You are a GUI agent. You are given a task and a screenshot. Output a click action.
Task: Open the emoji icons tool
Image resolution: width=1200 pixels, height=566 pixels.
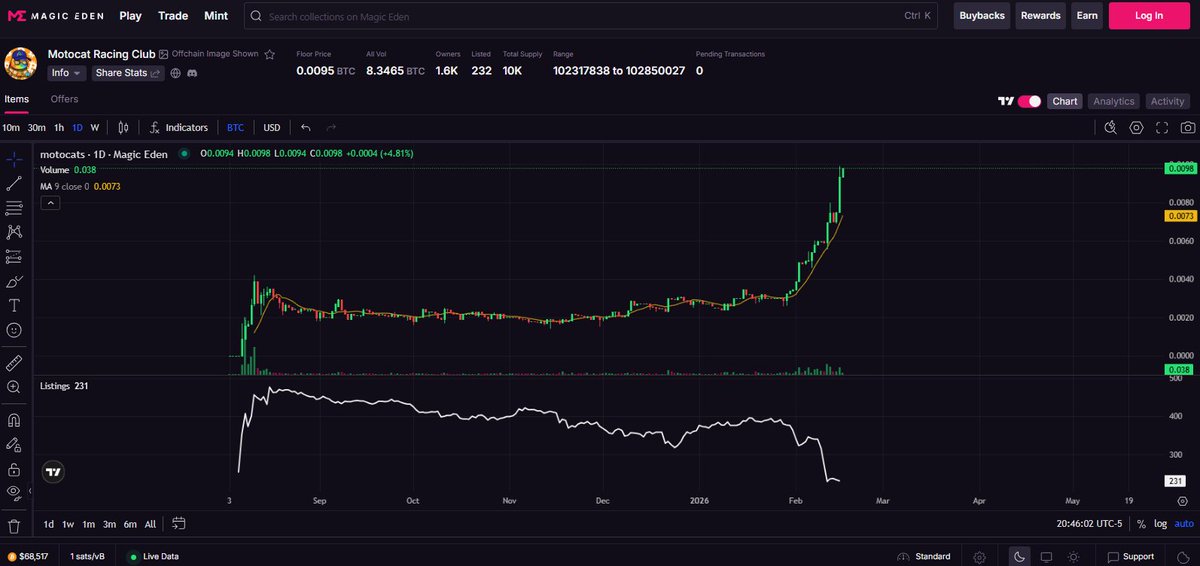(x=14, y=329)
